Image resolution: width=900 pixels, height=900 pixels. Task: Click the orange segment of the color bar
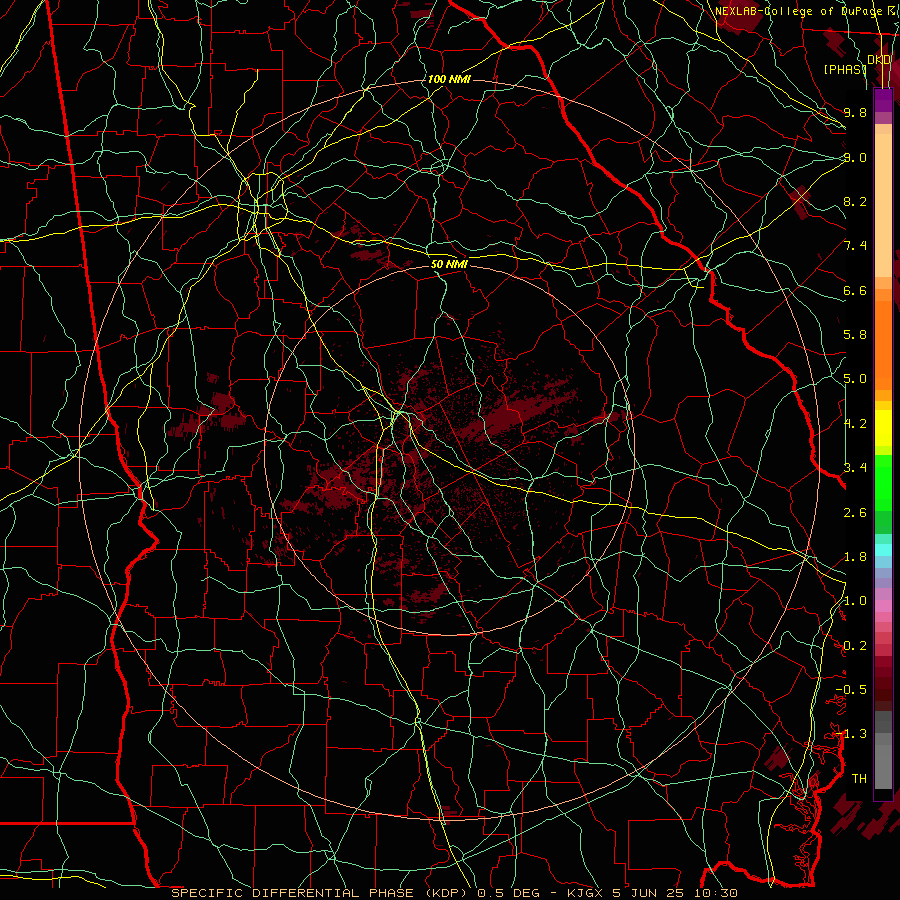(x=883, y=344)
